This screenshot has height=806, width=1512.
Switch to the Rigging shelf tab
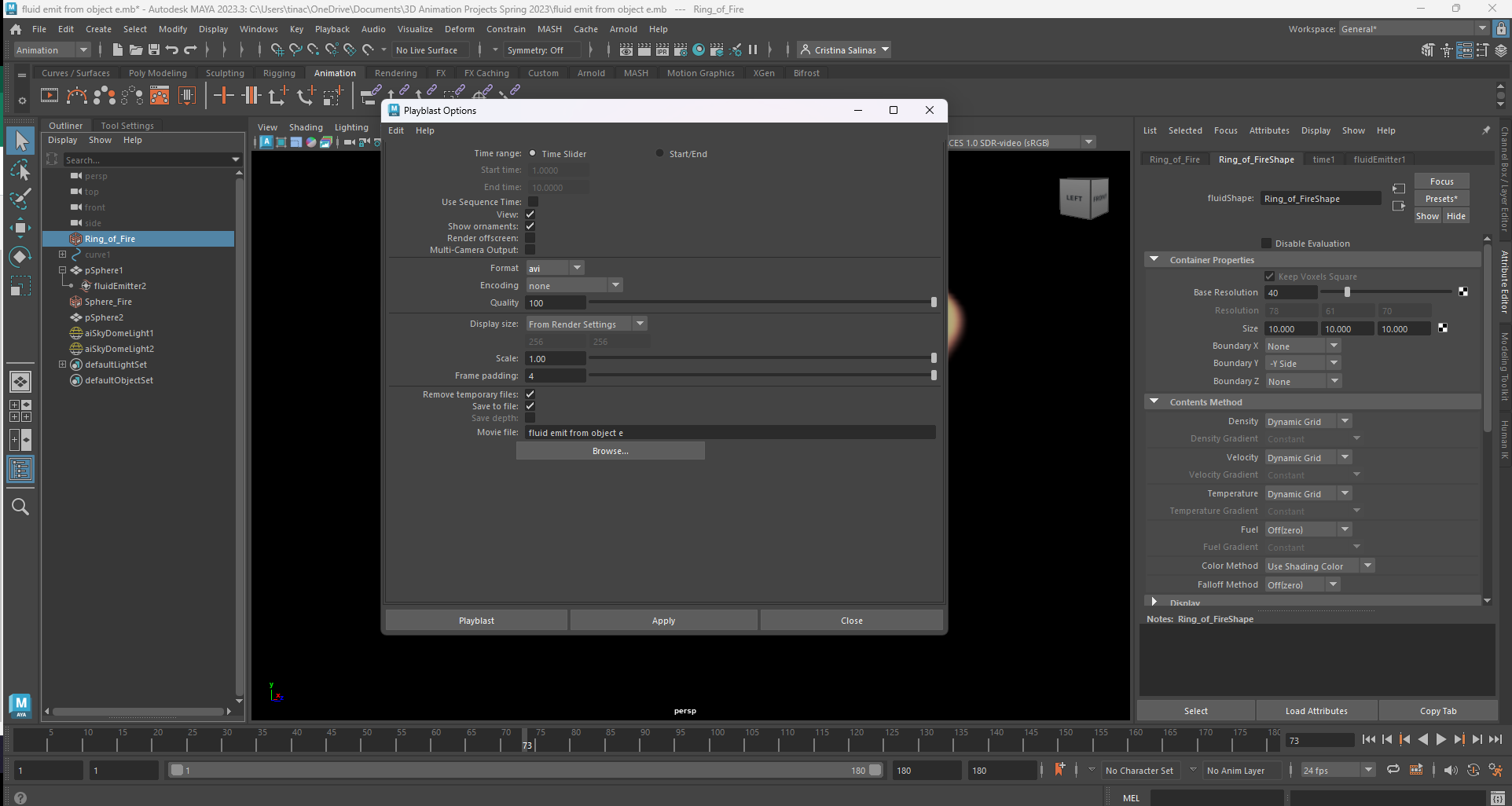(x=279, y=73)
